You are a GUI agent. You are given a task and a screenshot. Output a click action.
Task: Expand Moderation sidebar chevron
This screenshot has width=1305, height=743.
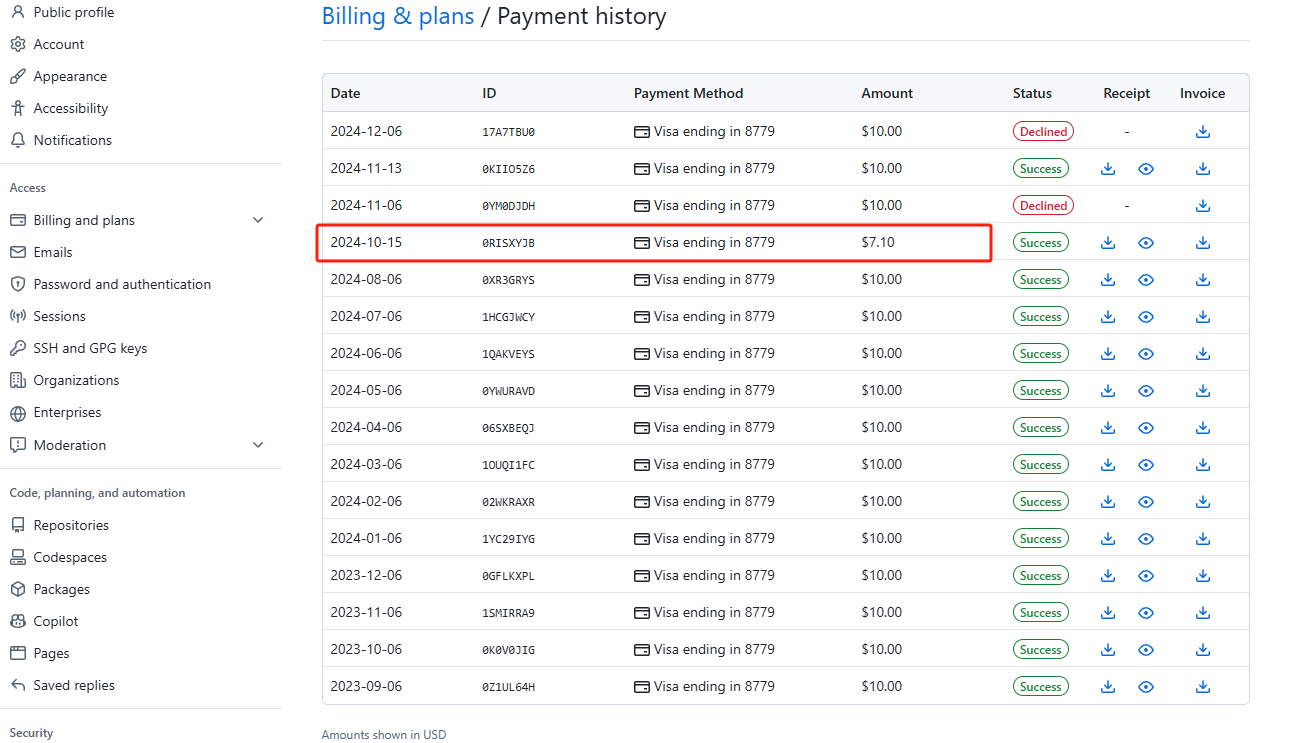pyautogui.click(x=258, y=445)
